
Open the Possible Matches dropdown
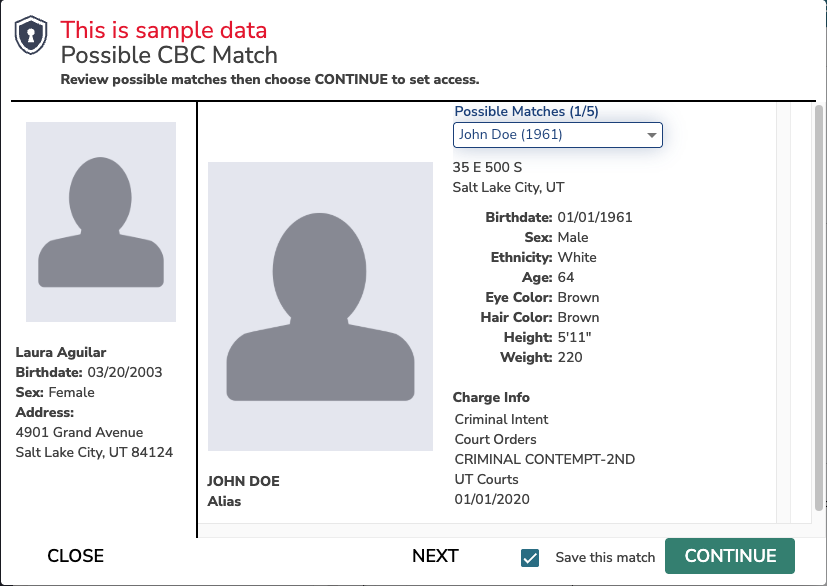pyautogui.click(x=557, y=135)
